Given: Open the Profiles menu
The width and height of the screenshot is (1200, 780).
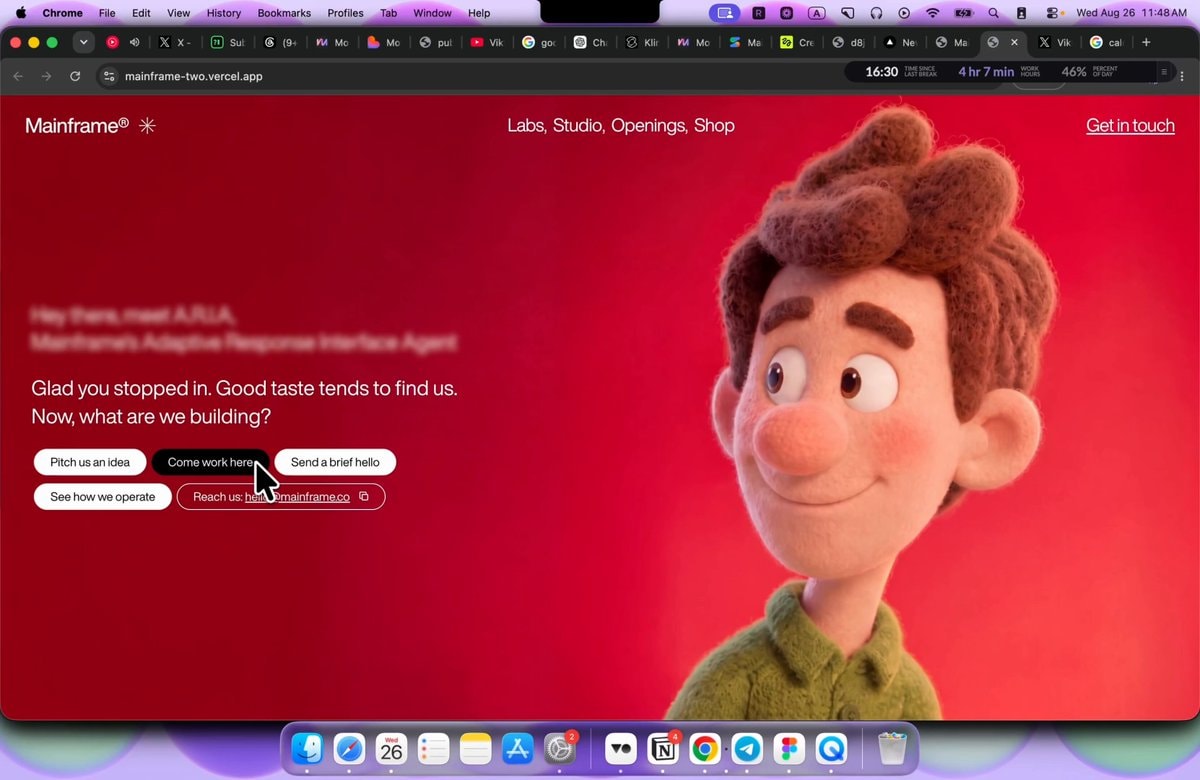Looking at the screenshot, I should tap(345, 13).
